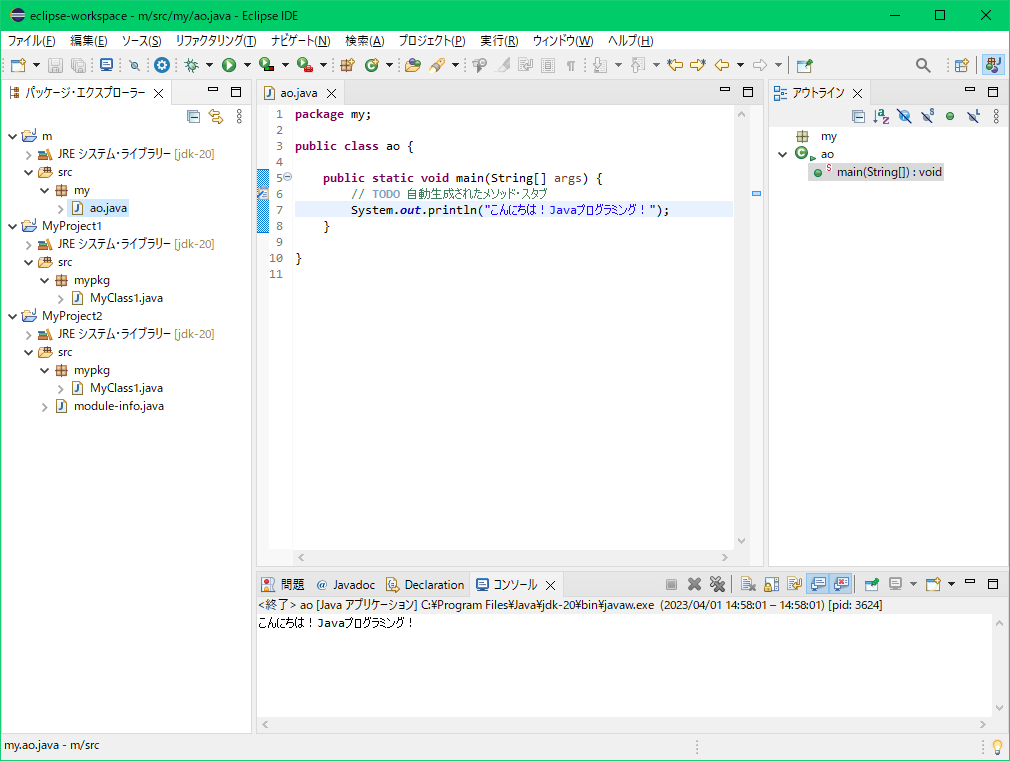Click the fold toggle on line 5

288,177
